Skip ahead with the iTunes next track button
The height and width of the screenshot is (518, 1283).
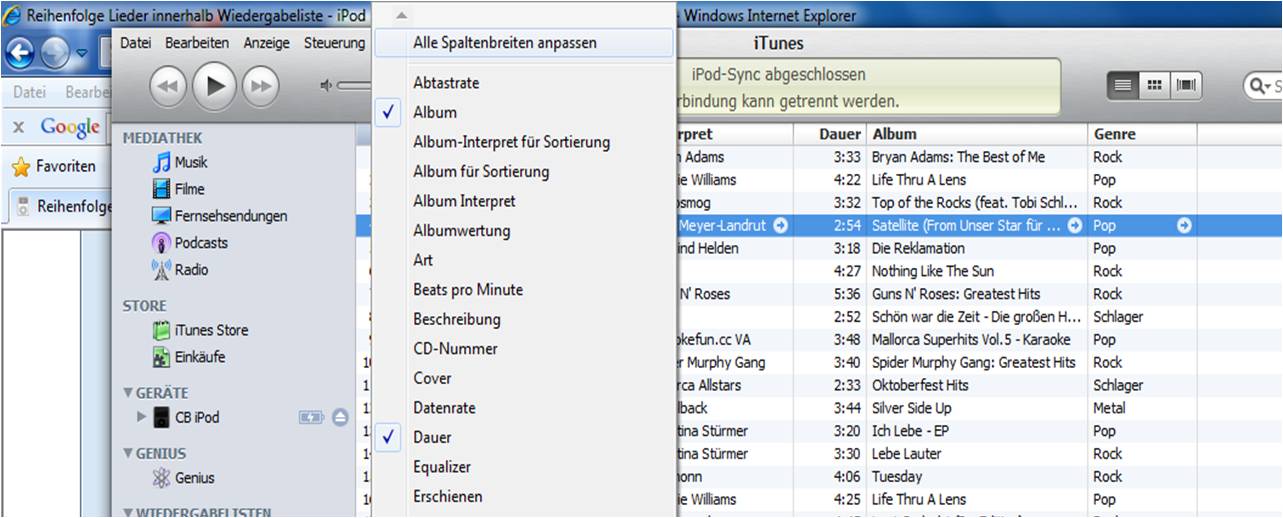[260, 87]
